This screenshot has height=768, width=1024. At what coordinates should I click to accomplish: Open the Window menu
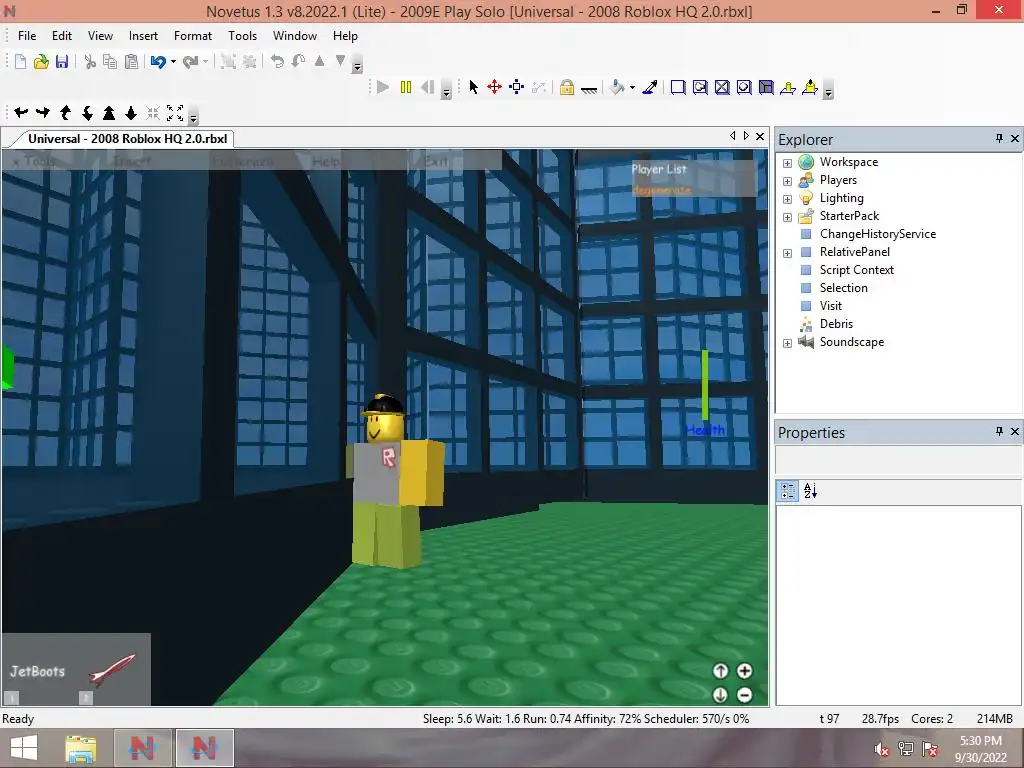click(x=295, y=36)
